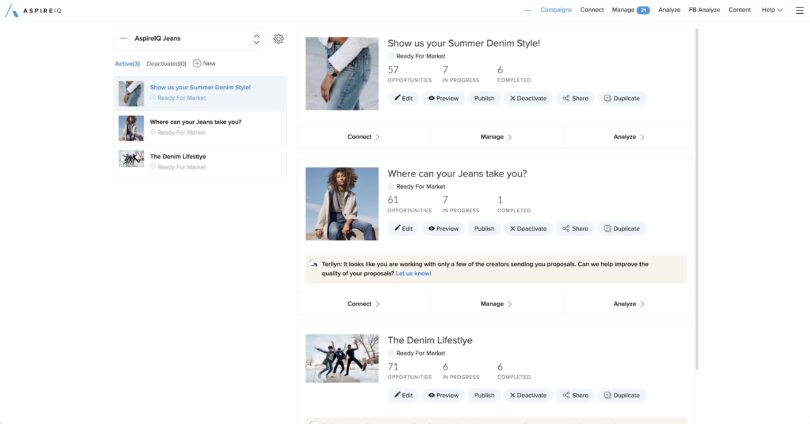Click the hamburger menu icon at top right
Image resolution: width=810 pixels, height=424 pixels.
(798, 9)
